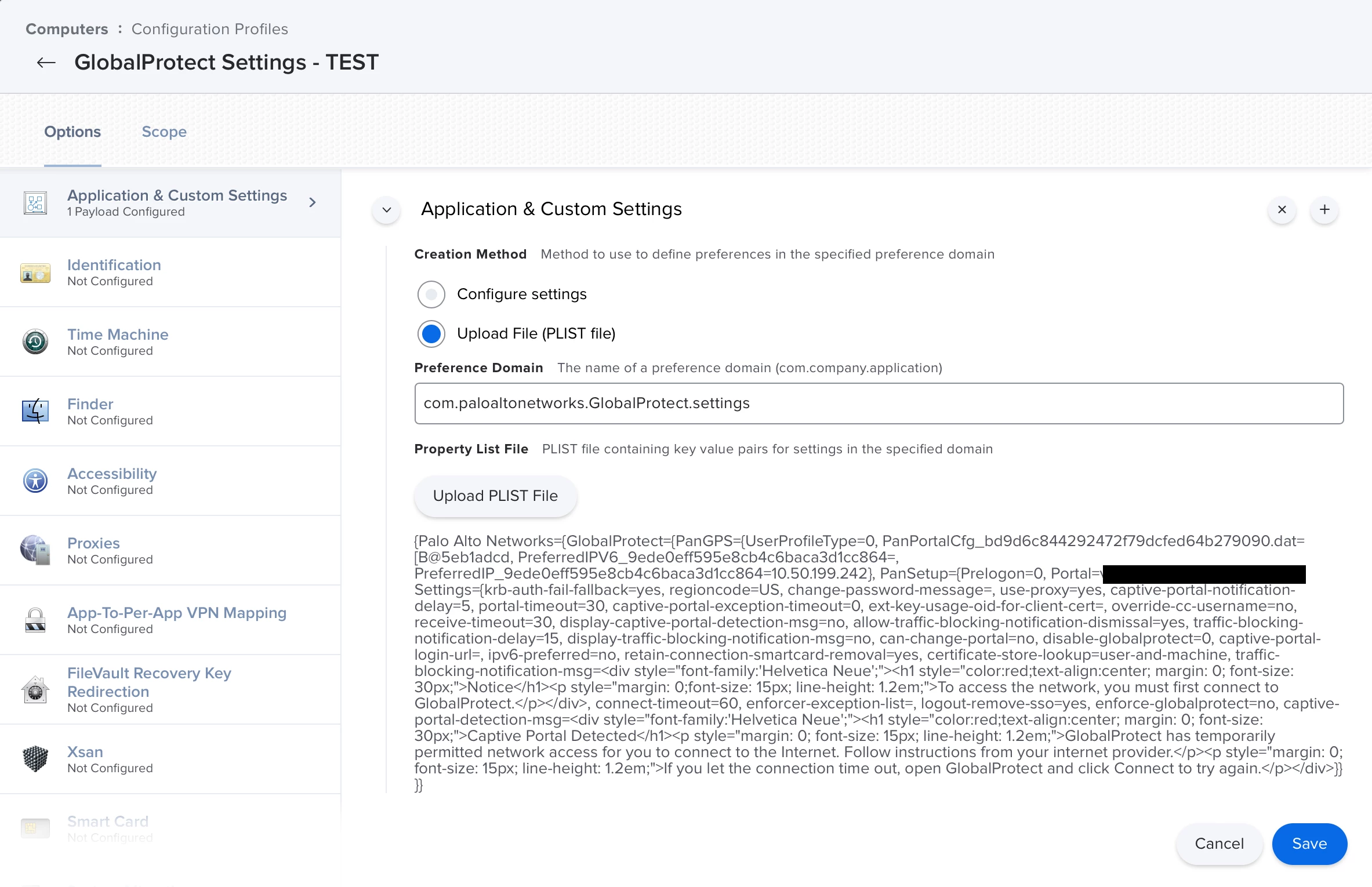Click the PLIST contents text block
The height and width of the screenshot is (887, 1372).
879,663
